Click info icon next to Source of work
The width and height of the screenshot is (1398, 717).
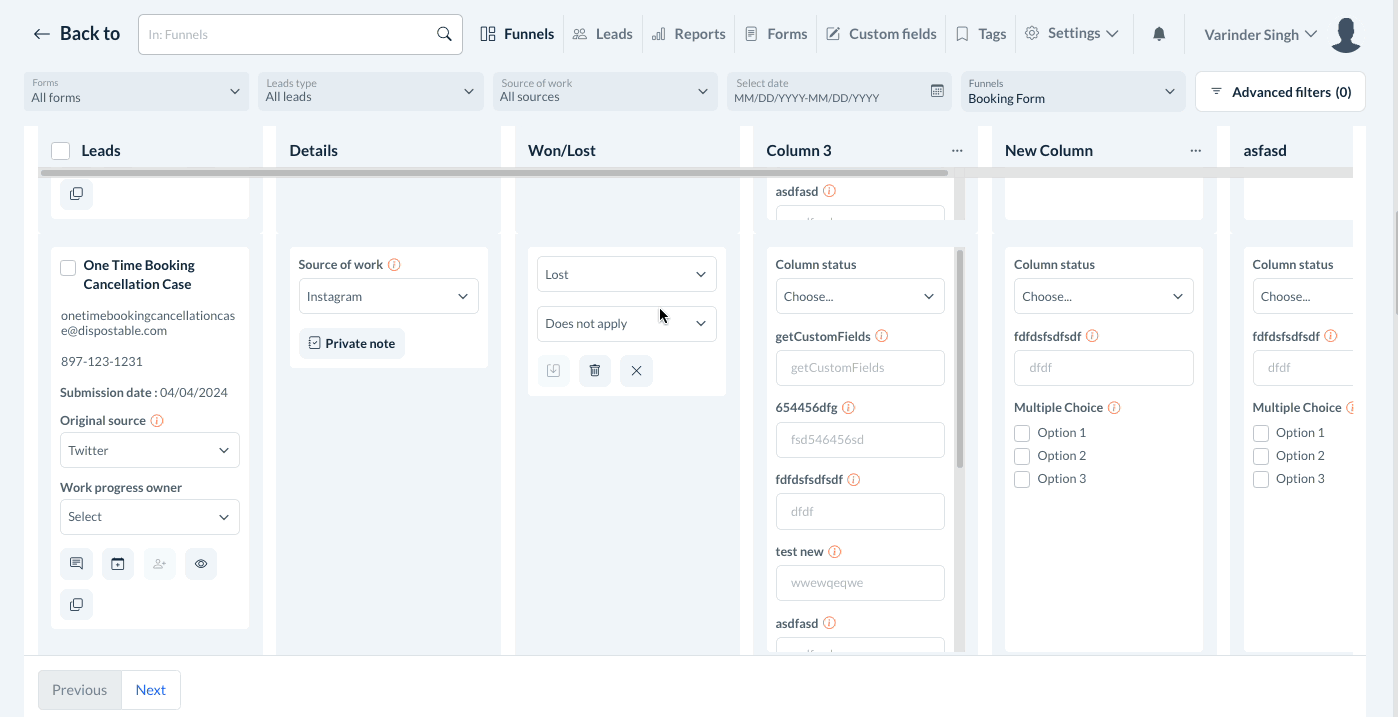394,265
